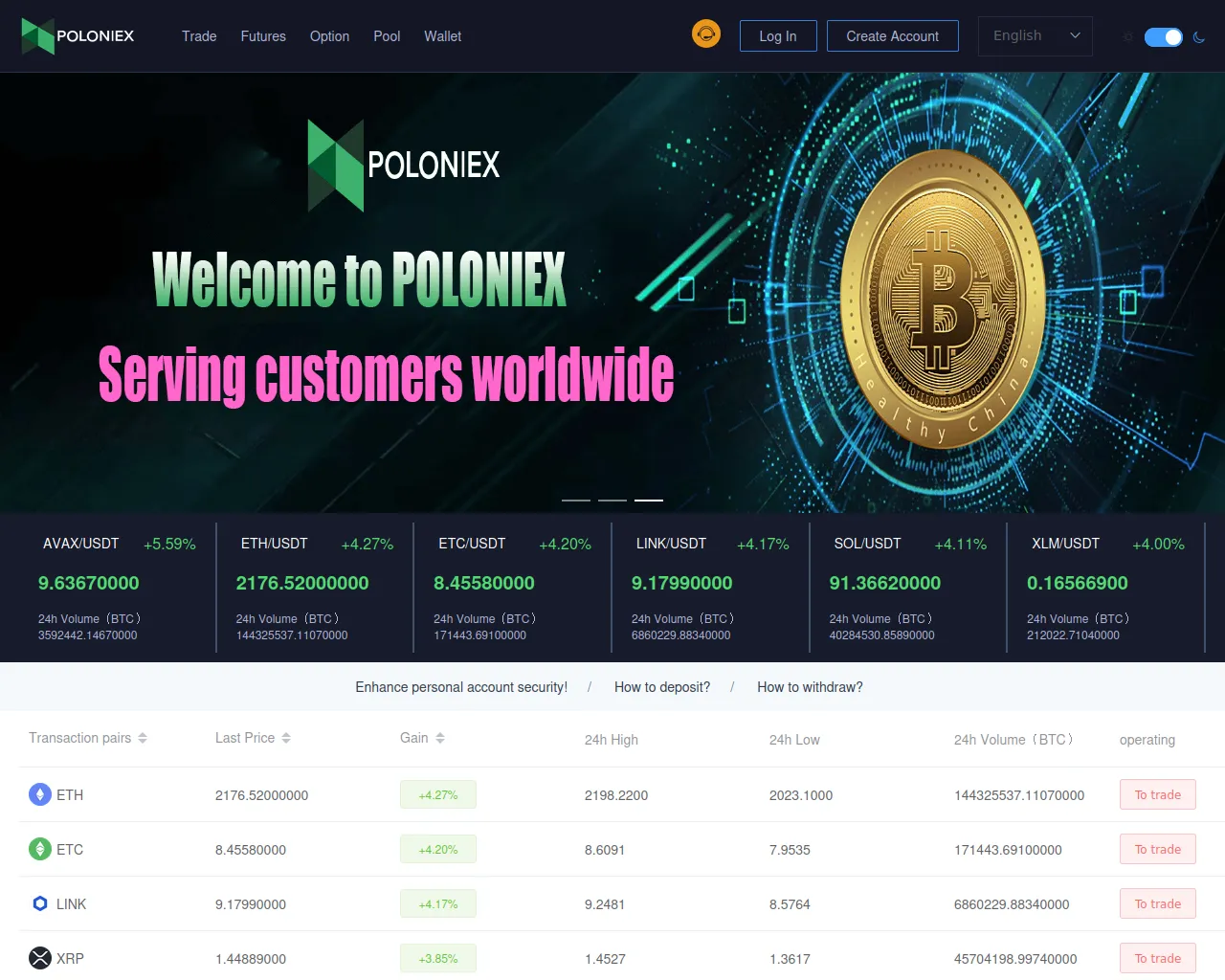Sort by Last Price column arrows
This screenshot has width=1225, height=980.
[x=286, y=738]
